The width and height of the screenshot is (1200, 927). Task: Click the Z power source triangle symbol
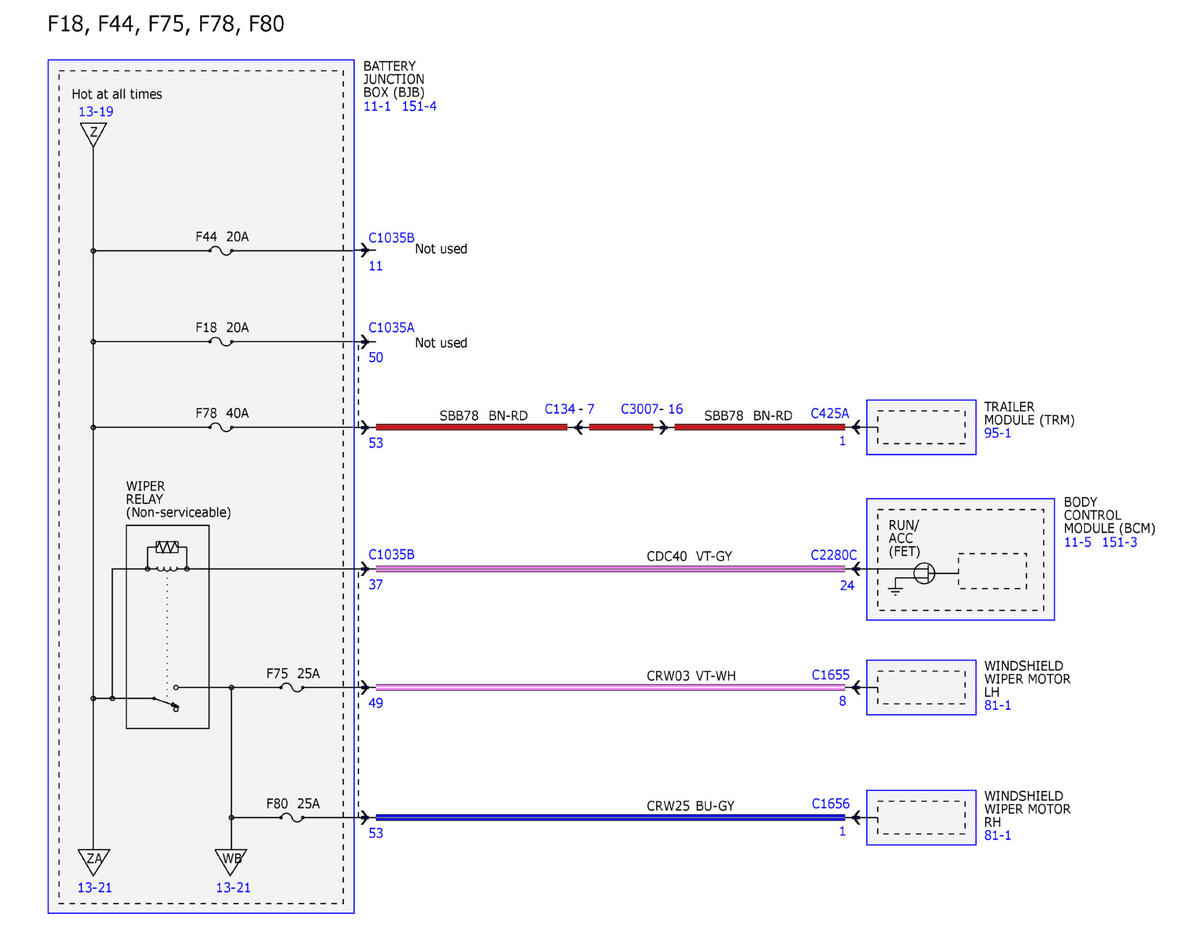click(x=92, y=134)
